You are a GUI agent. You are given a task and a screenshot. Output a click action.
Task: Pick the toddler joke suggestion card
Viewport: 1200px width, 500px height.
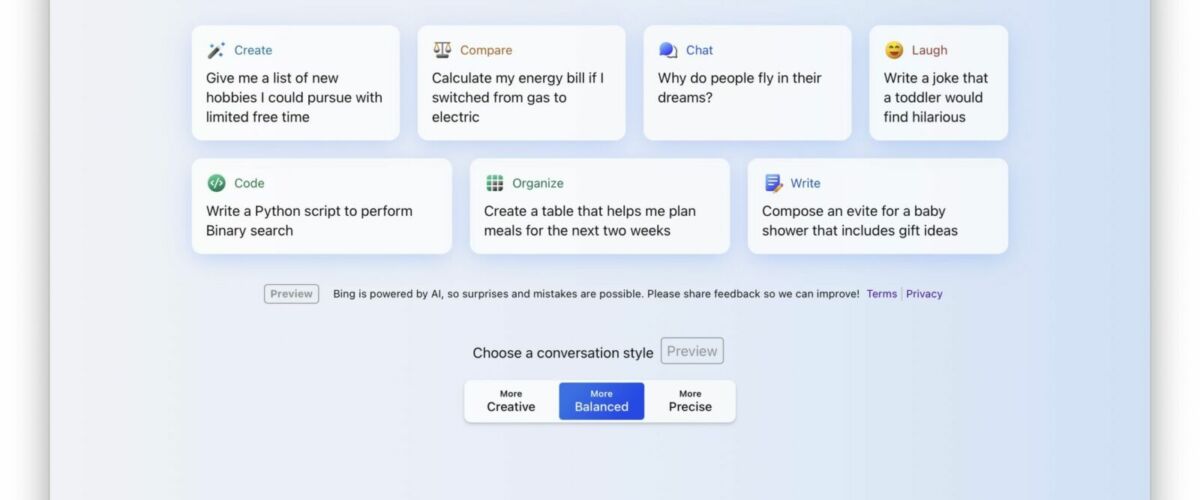click(x=938, y=83)
